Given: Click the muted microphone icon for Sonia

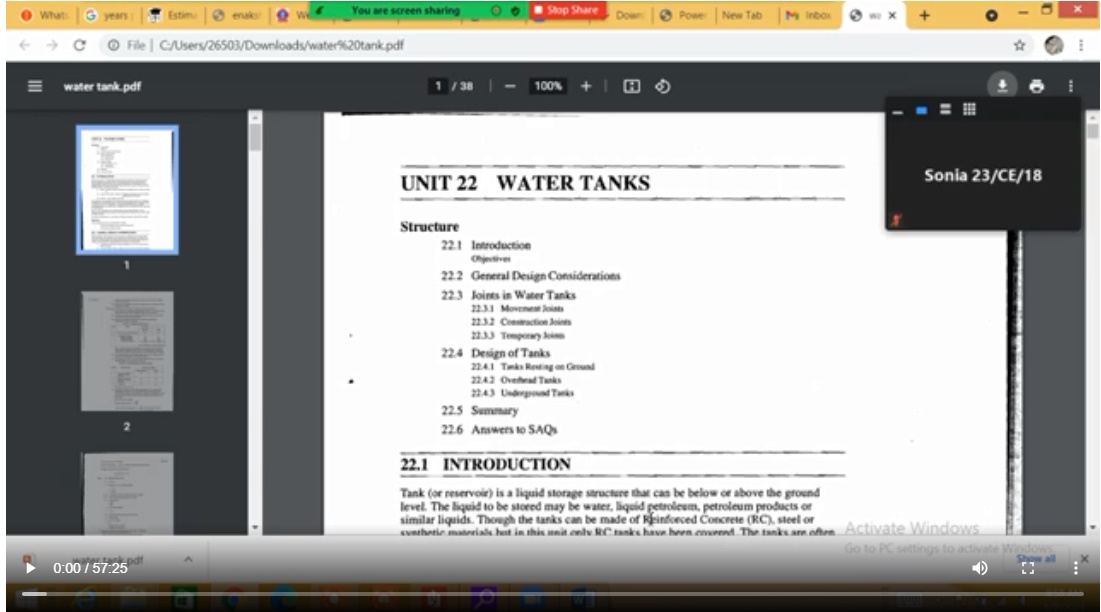Looking at the screenshot, I should tap(897, 220).
